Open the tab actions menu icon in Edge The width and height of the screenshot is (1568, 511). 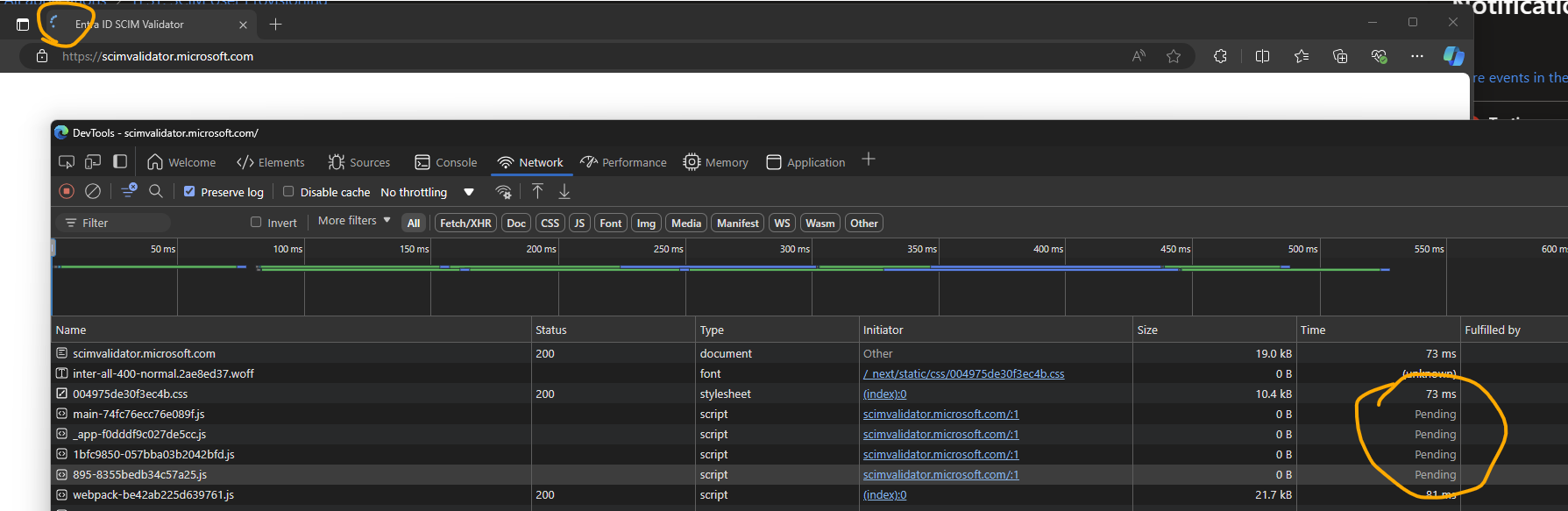[23, 25]
